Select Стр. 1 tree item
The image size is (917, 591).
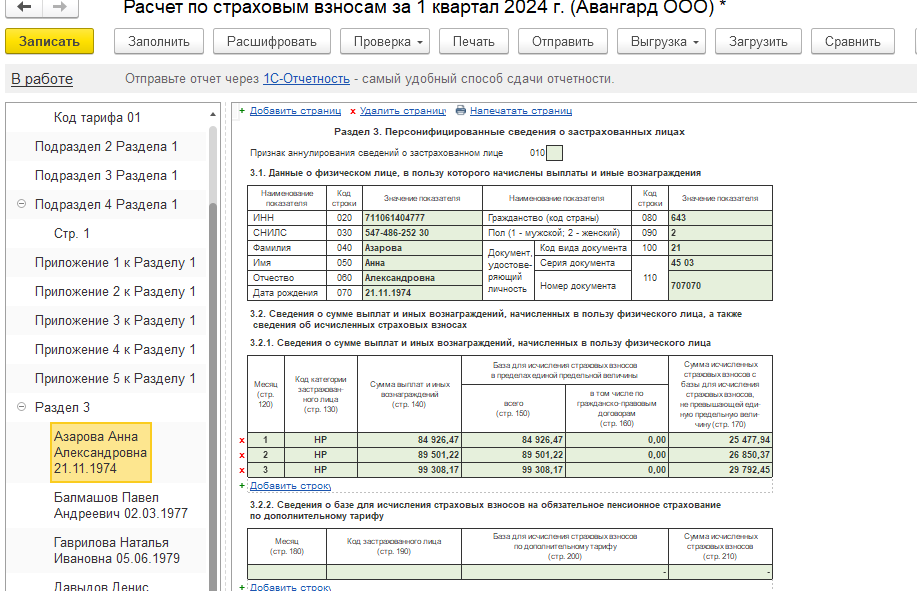(x=72, y=233)
